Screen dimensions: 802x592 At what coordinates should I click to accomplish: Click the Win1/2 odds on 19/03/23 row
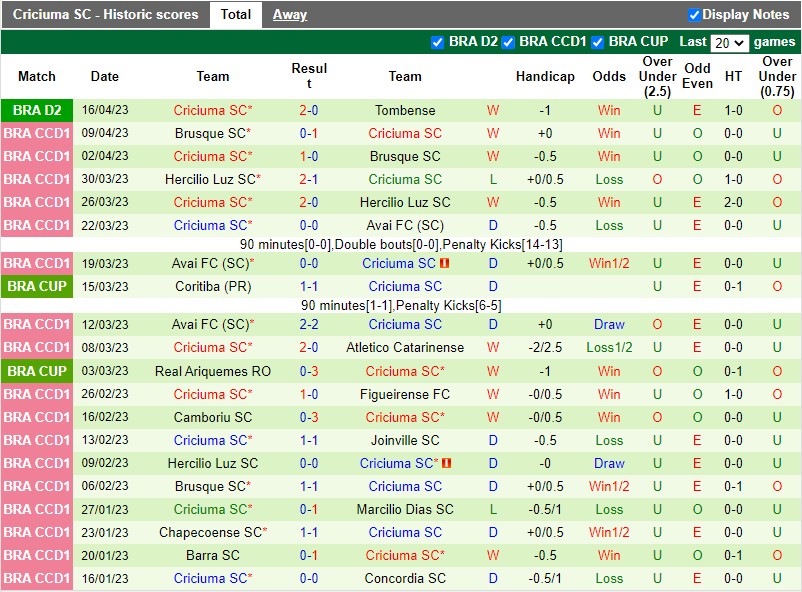click(x=609, y=264)
